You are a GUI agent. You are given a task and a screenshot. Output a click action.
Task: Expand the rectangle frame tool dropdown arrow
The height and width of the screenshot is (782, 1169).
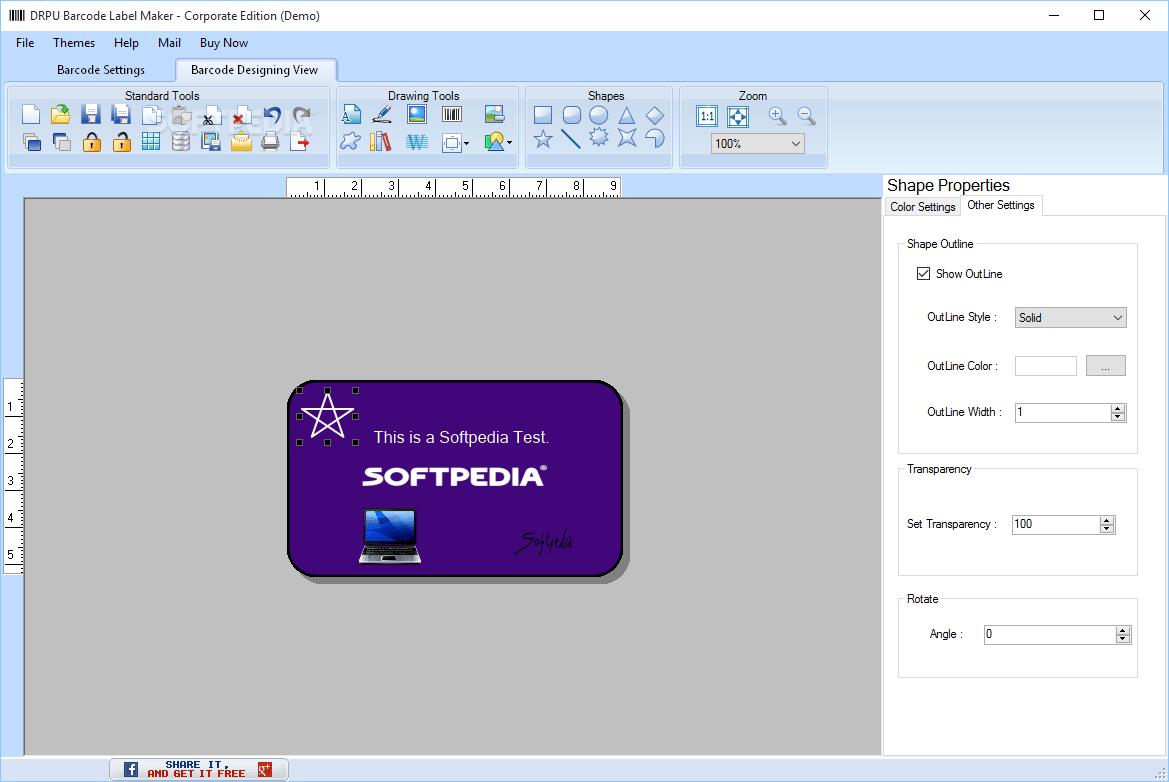(x=466, y=143)
